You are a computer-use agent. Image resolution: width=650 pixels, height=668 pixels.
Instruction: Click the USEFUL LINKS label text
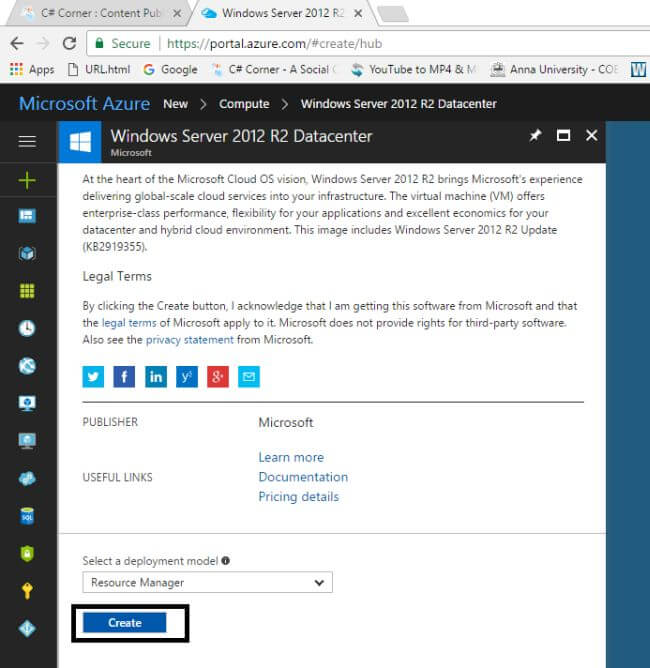tap(117, 478)
